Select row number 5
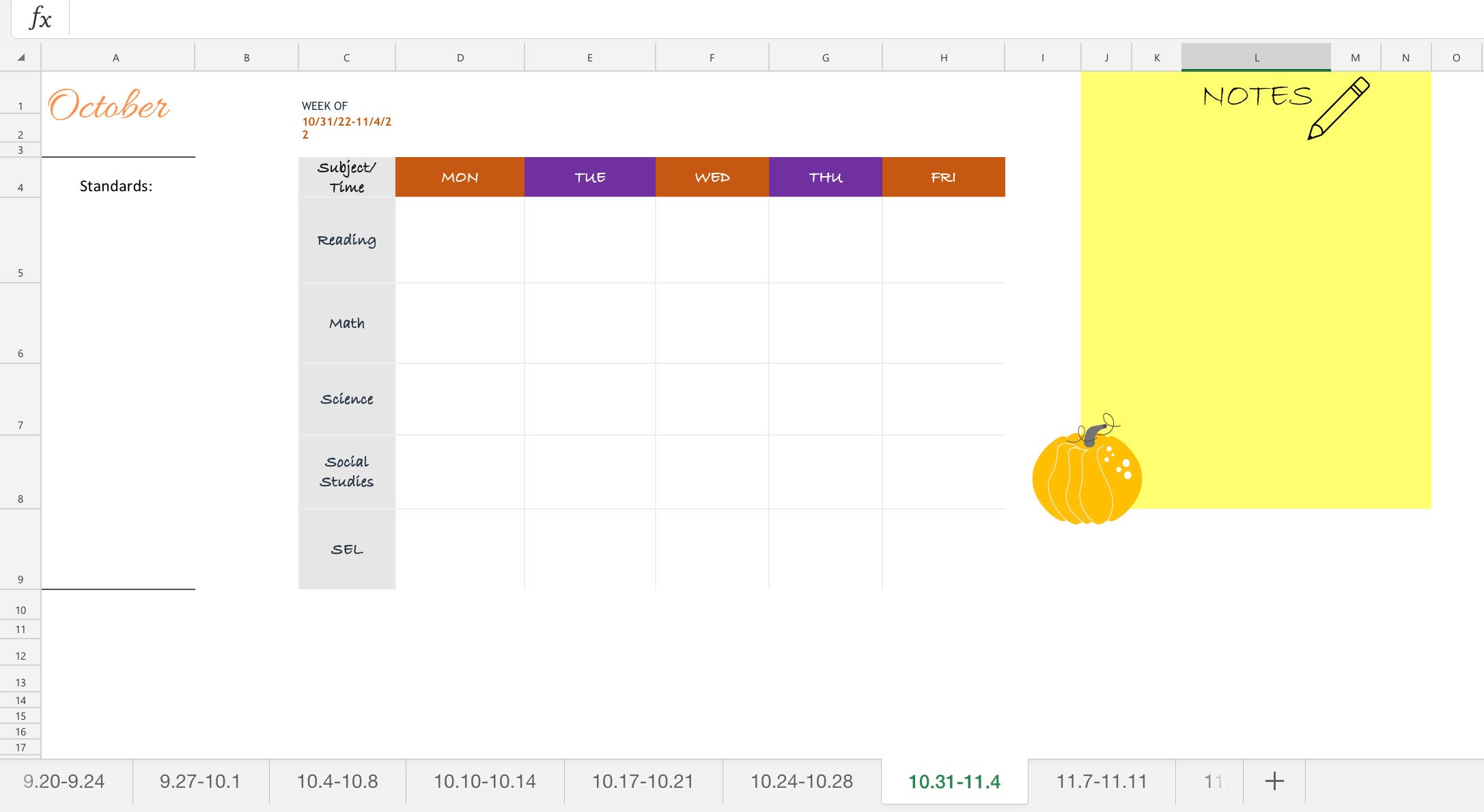Image resolution: width=1484 pixels, height=812 pixels. [x=21, y=271]
